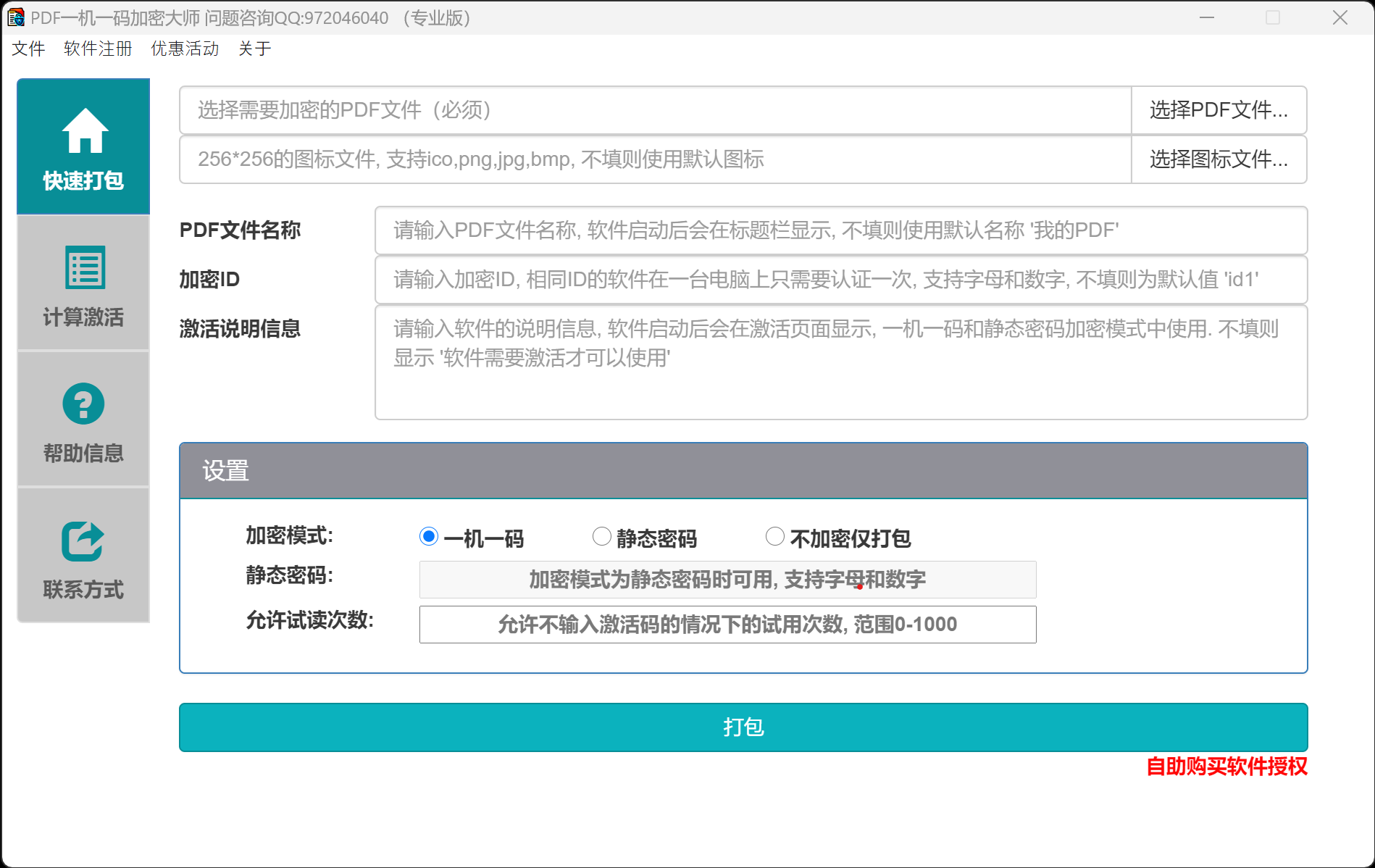Select the 一机一码 encryption mode
The height and width of the screenshot is (868, 1375).
pos(428,536)
